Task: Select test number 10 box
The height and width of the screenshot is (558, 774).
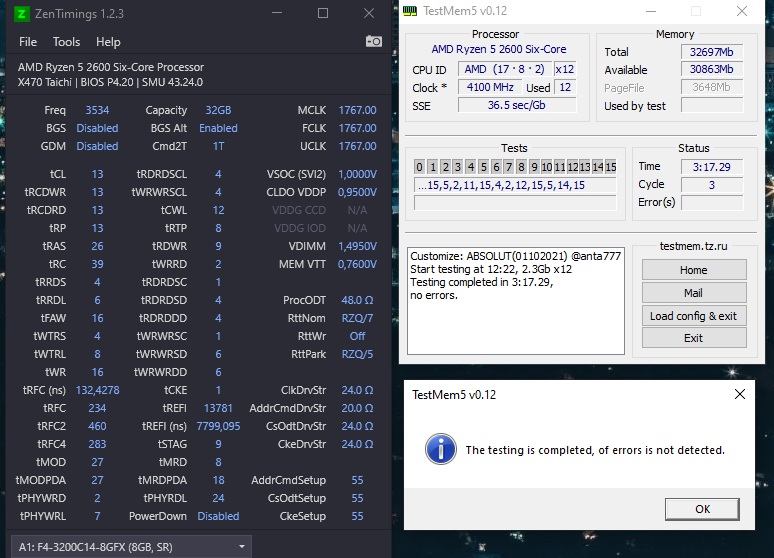Action: (x=546, y=167)
